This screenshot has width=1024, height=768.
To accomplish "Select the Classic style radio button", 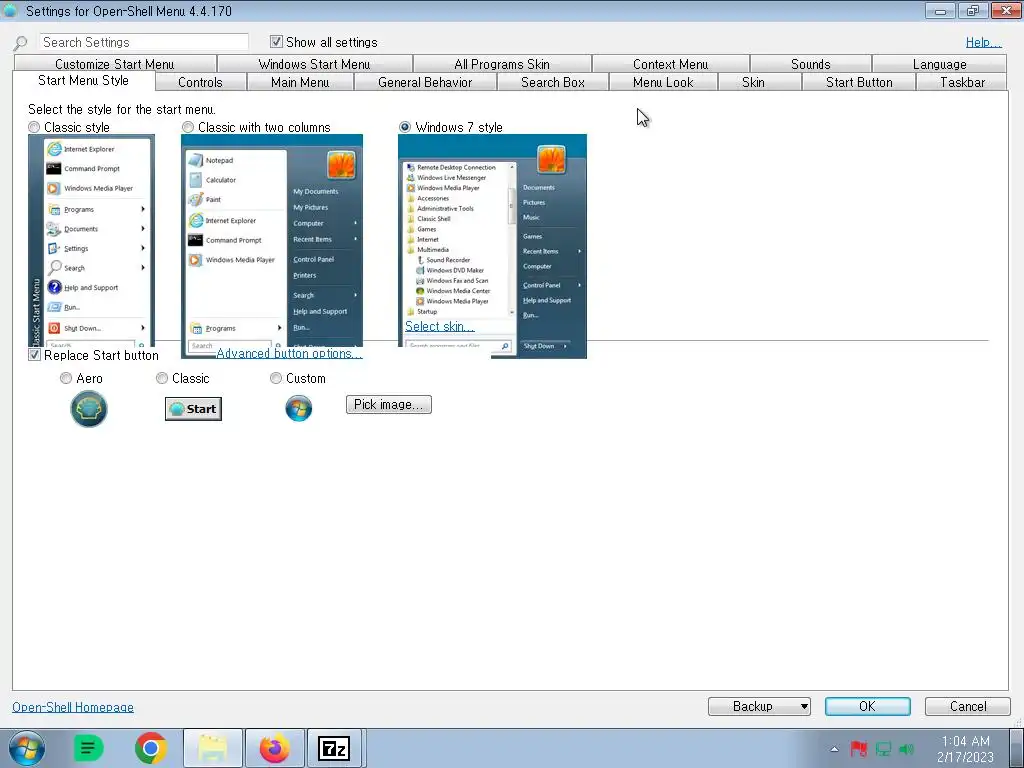I will click(34, 127).
